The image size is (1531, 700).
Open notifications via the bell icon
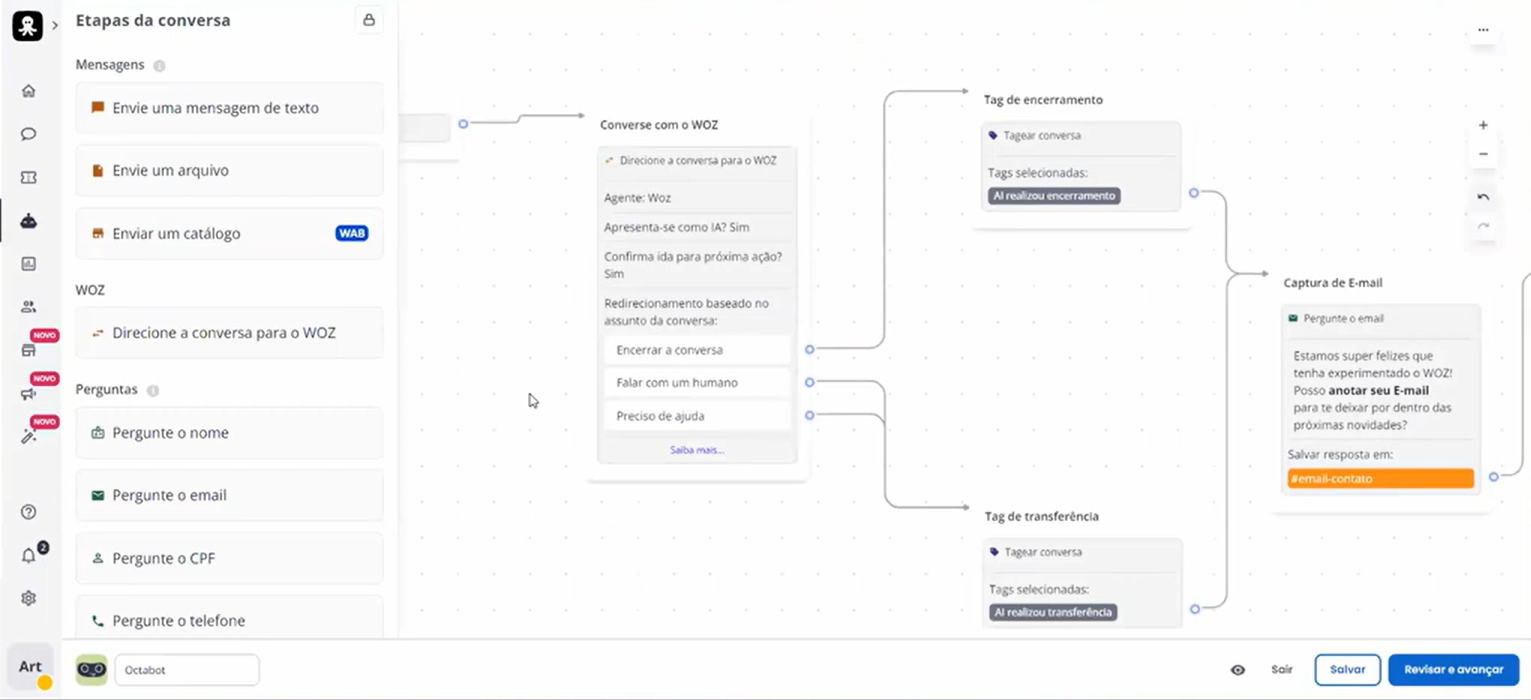[x=29, y=556]
